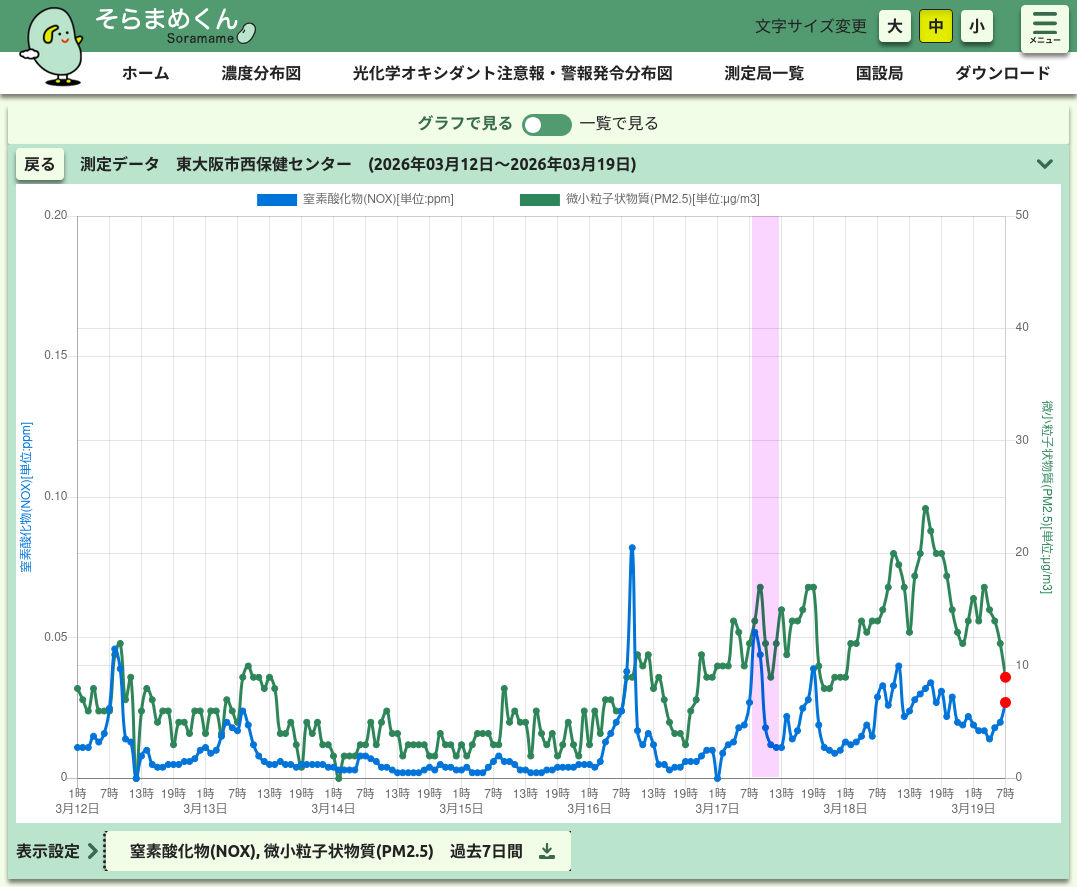Set font size to medium (中)
Image resolution: width=1077 pixels, height=887 pixels.
[x=935, y=27]
